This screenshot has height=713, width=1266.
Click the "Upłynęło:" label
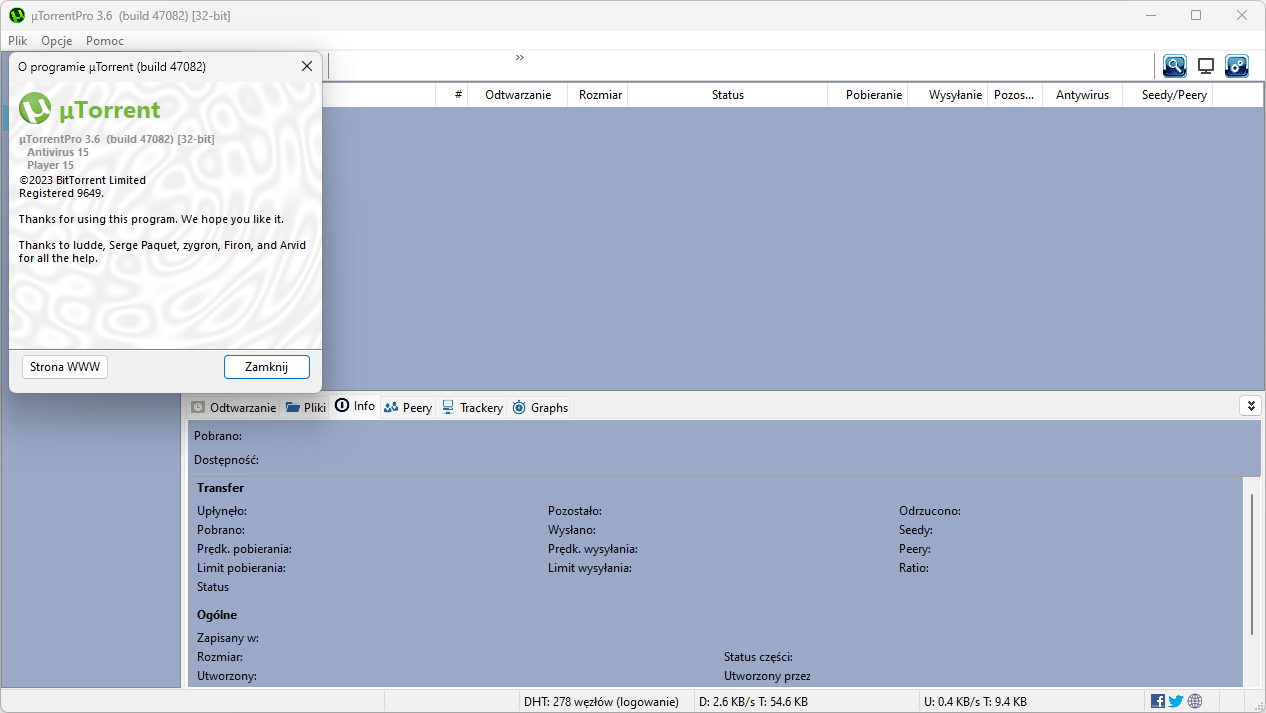222,511
